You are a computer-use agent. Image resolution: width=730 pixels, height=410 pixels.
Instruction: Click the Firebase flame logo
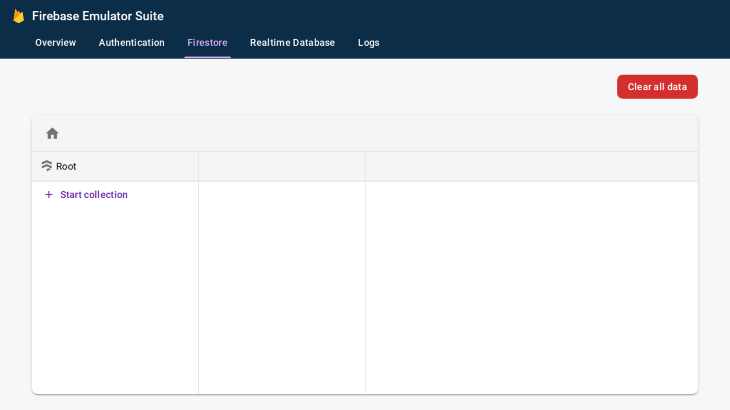19,16
